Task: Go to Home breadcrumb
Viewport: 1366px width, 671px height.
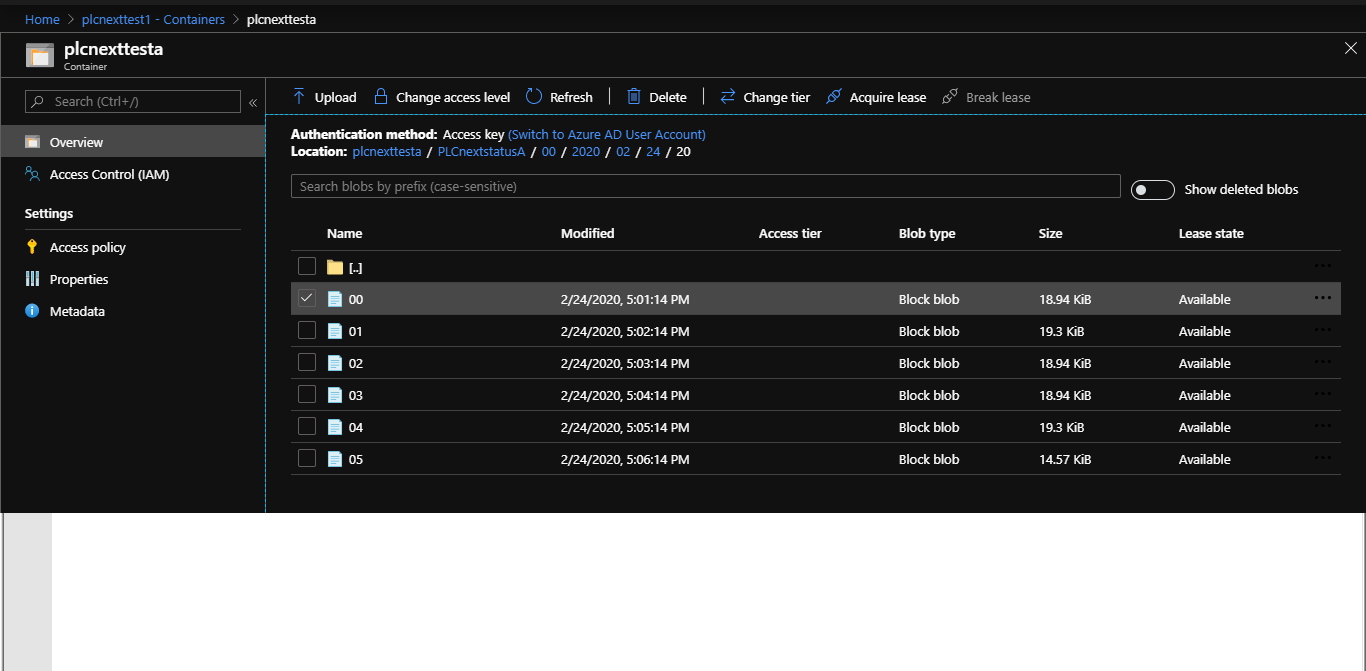Action: click(x=42, y=19)
